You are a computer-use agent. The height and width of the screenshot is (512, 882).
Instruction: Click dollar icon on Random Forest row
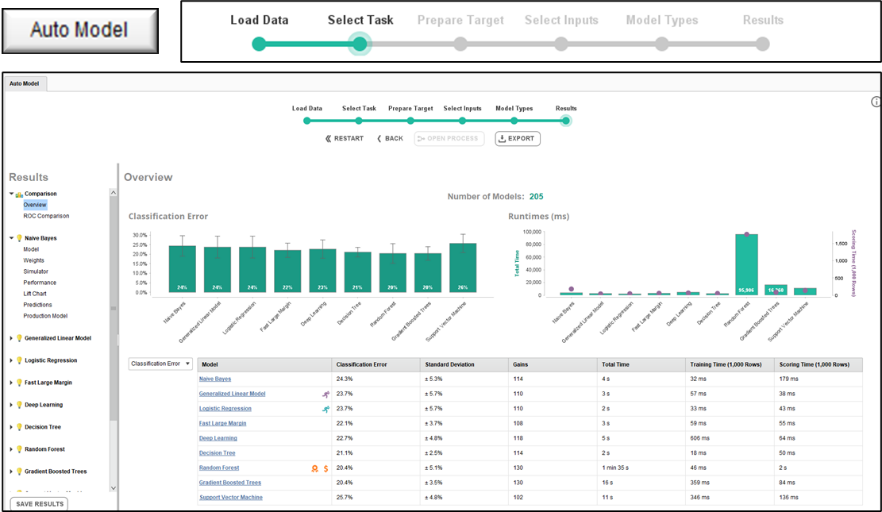pos(326,468)
